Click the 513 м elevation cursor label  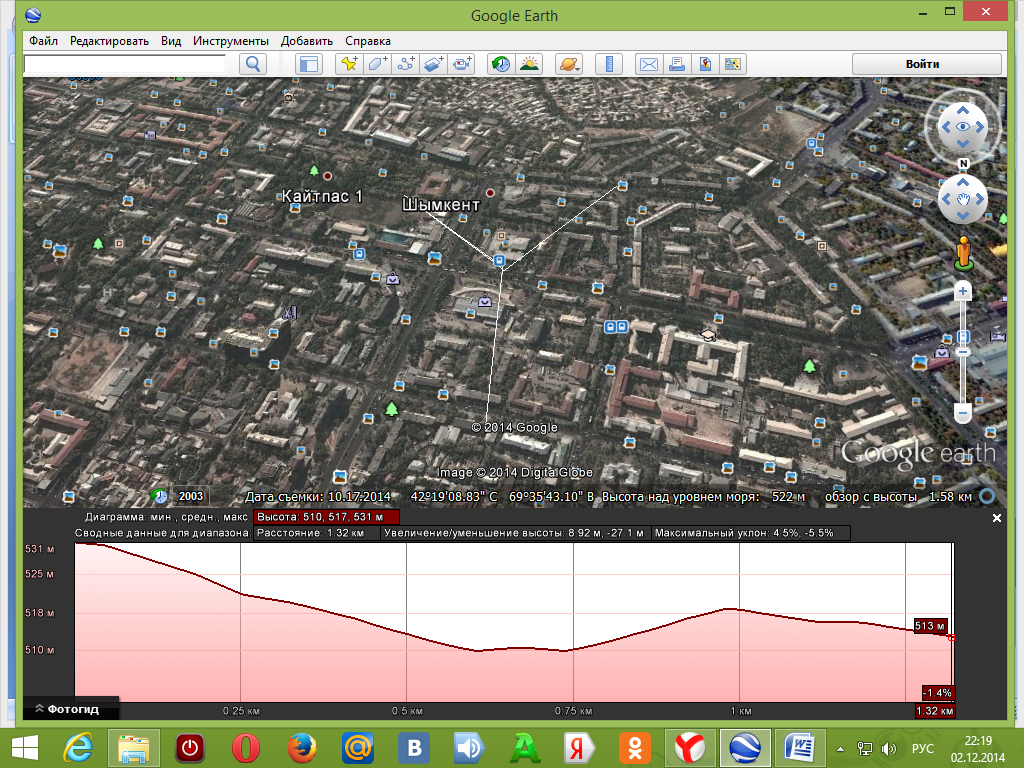pos(930,626)
